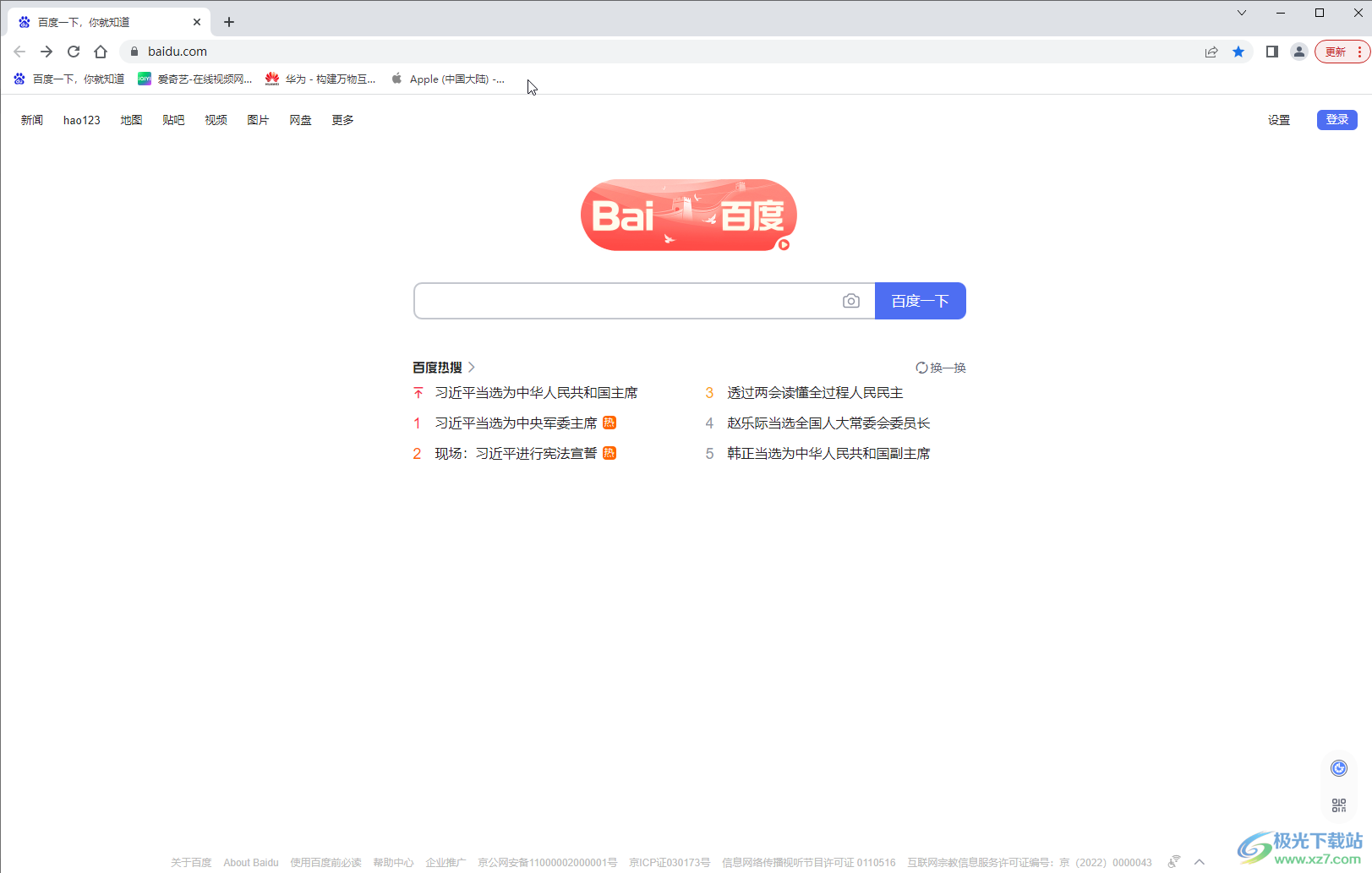Click the baidu.com address bar
Image resolution: width=1372 pixels, height=873 pixels.
pyautogui.click(x=659, y=52)
